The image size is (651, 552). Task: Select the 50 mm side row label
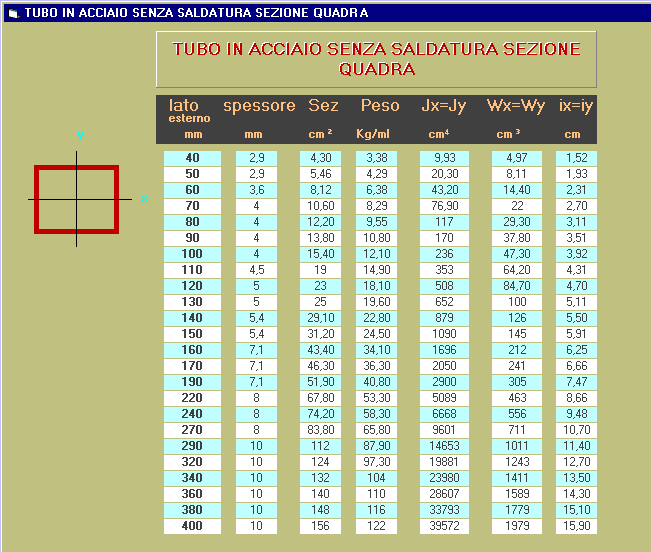click(x=192, y=174)
